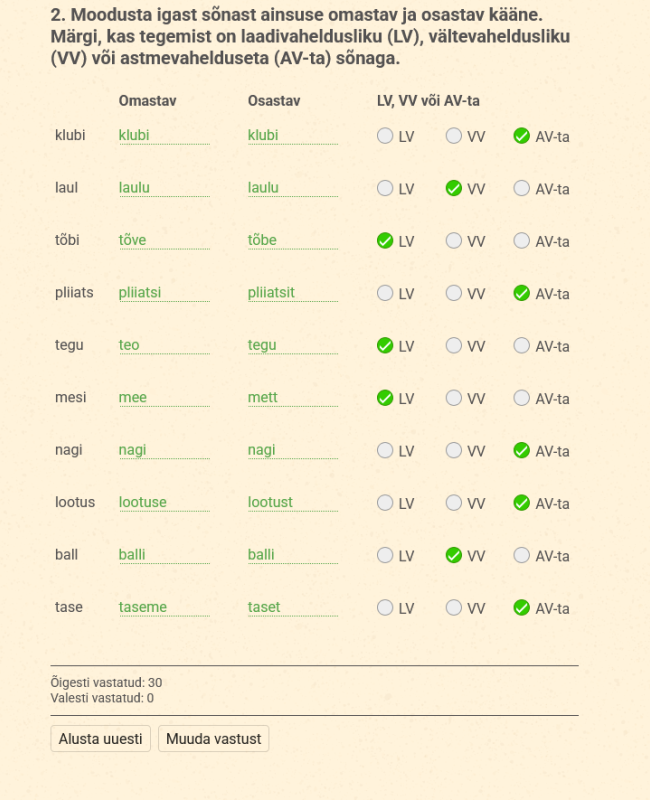Select LV radio for klubi row
The width and height of the screenshot is (650, 800).
[385, 136]
